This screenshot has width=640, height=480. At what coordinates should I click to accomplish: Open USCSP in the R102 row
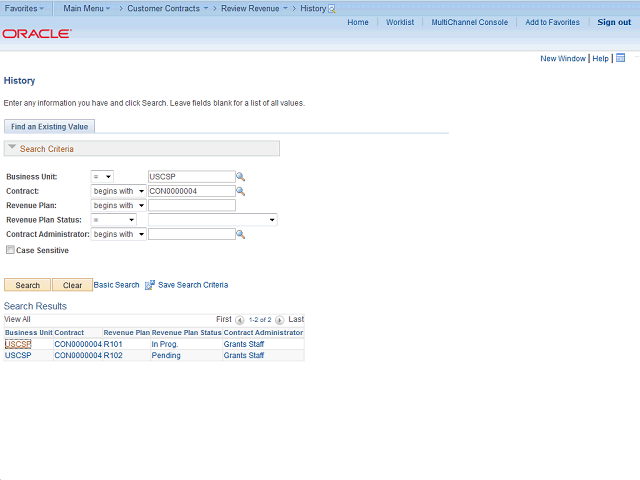18,356
